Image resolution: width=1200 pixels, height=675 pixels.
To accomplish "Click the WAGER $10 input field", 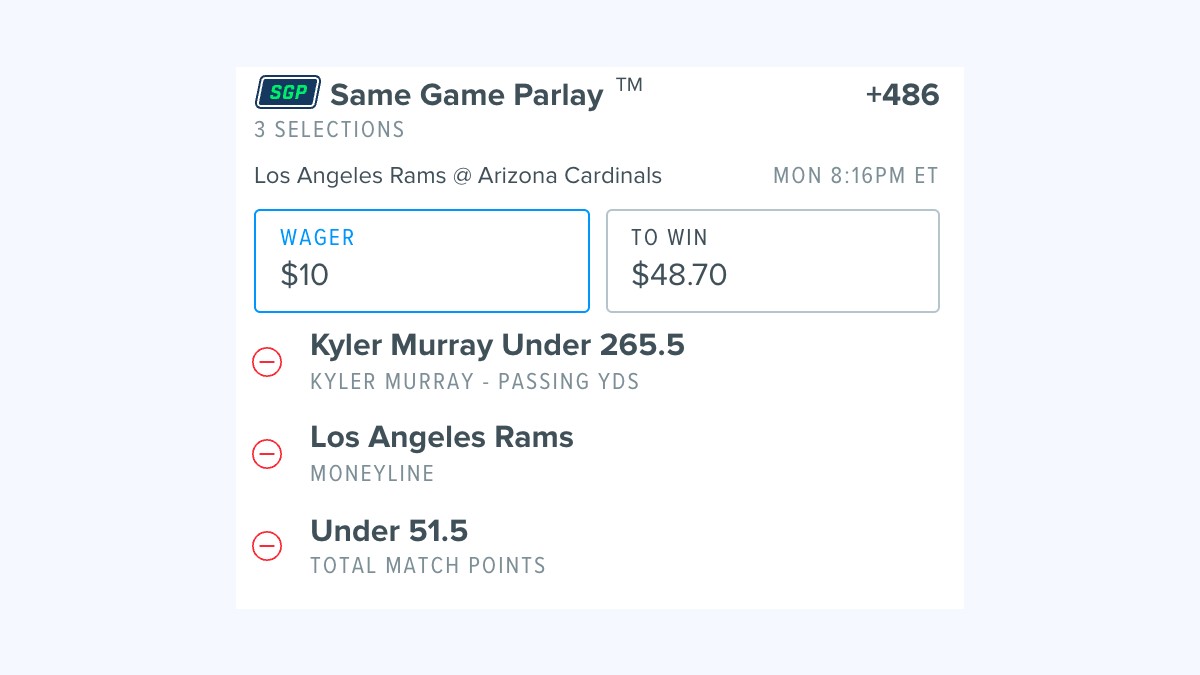I will click(422, 261).
